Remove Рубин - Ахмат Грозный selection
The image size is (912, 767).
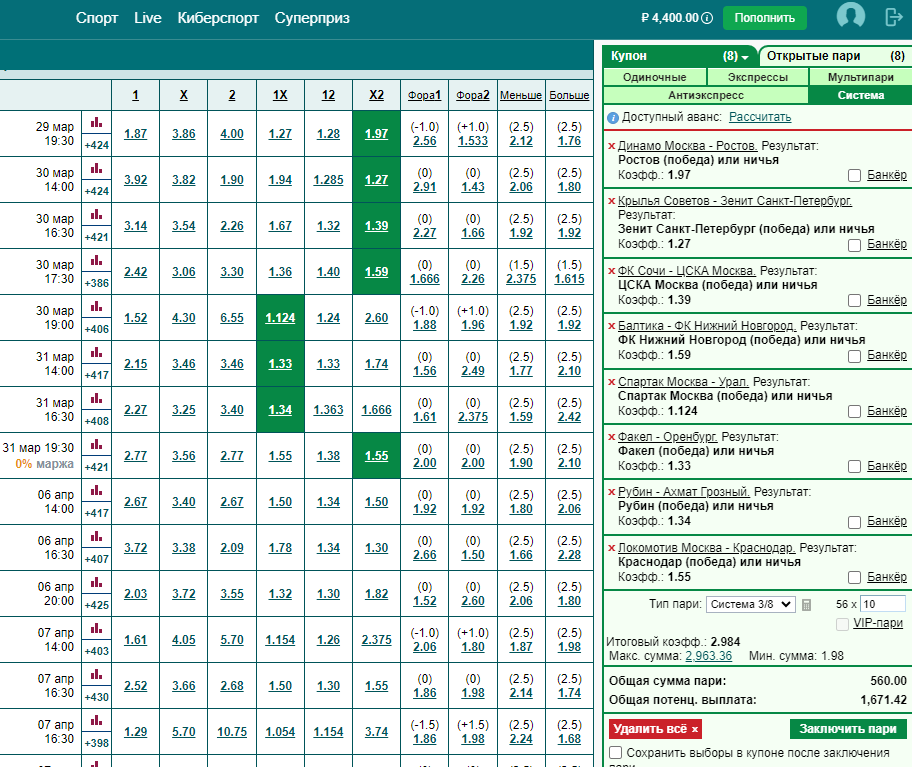click(611, 492)
